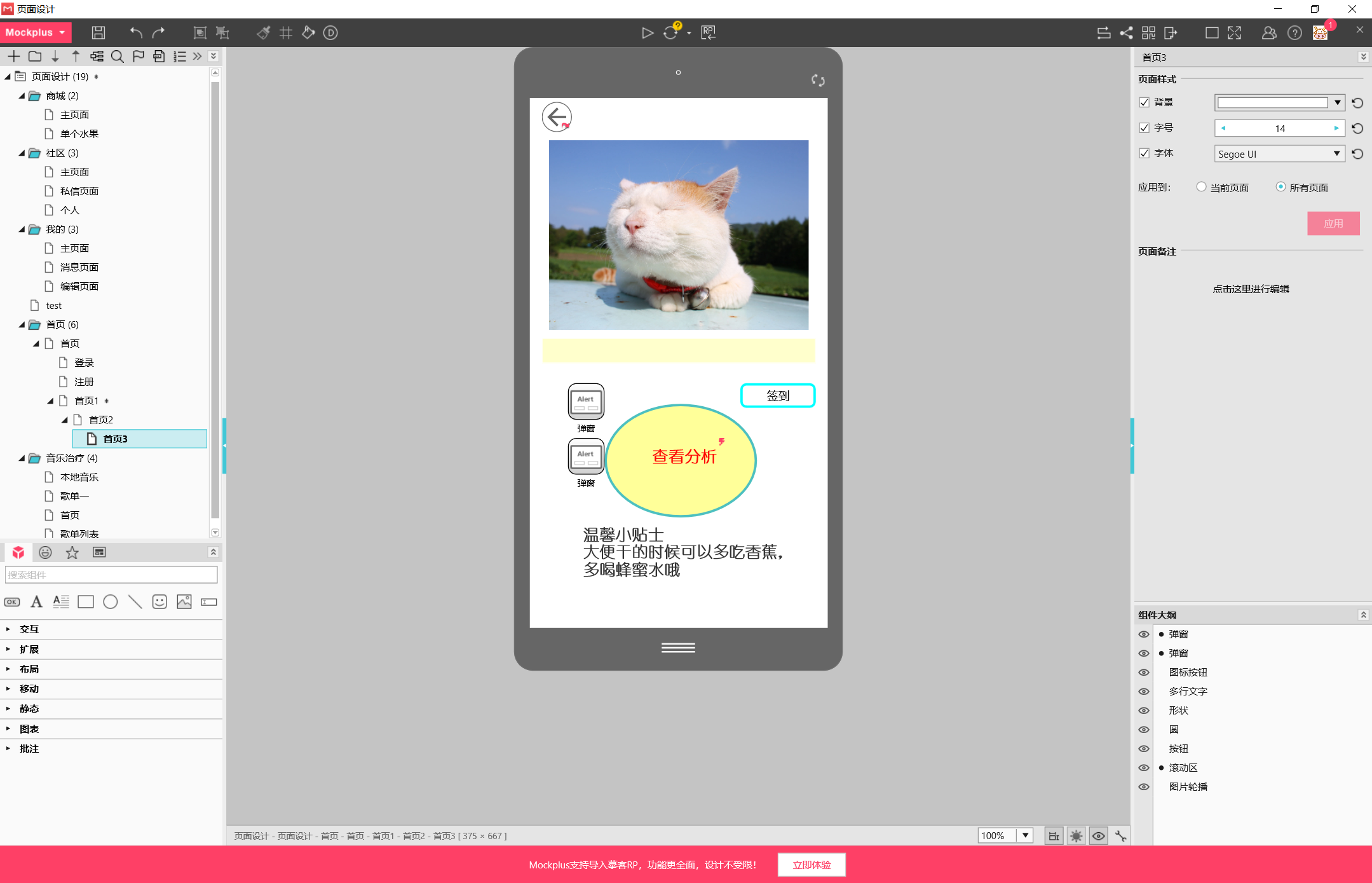1372x883 pixels.
Task: Open the QR code view icon
Action: 1148,32
